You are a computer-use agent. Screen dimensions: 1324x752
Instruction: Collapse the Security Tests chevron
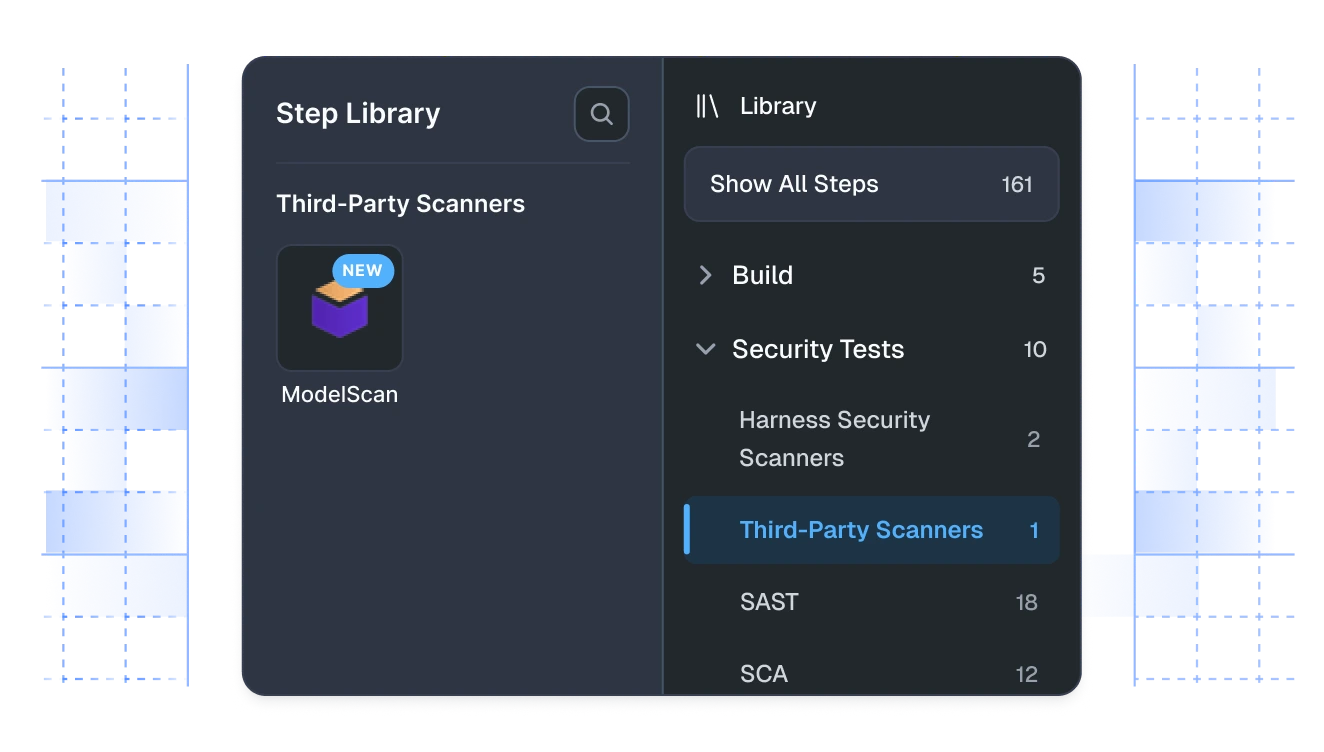(705, 349)
